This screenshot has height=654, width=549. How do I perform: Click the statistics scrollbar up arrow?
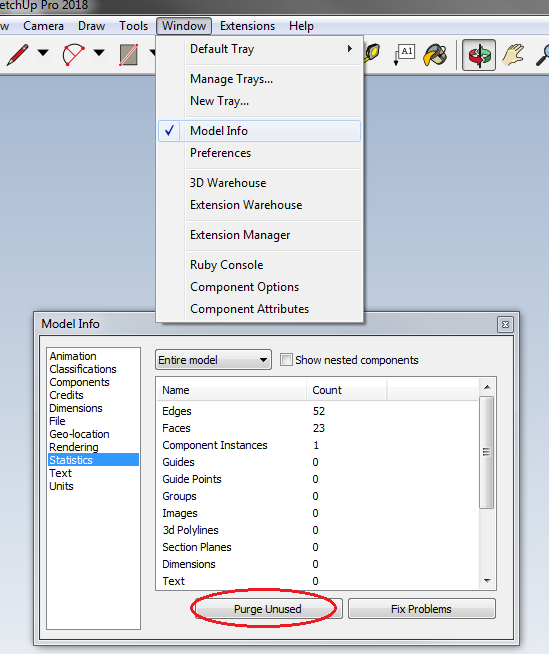(x=487, y=387)
